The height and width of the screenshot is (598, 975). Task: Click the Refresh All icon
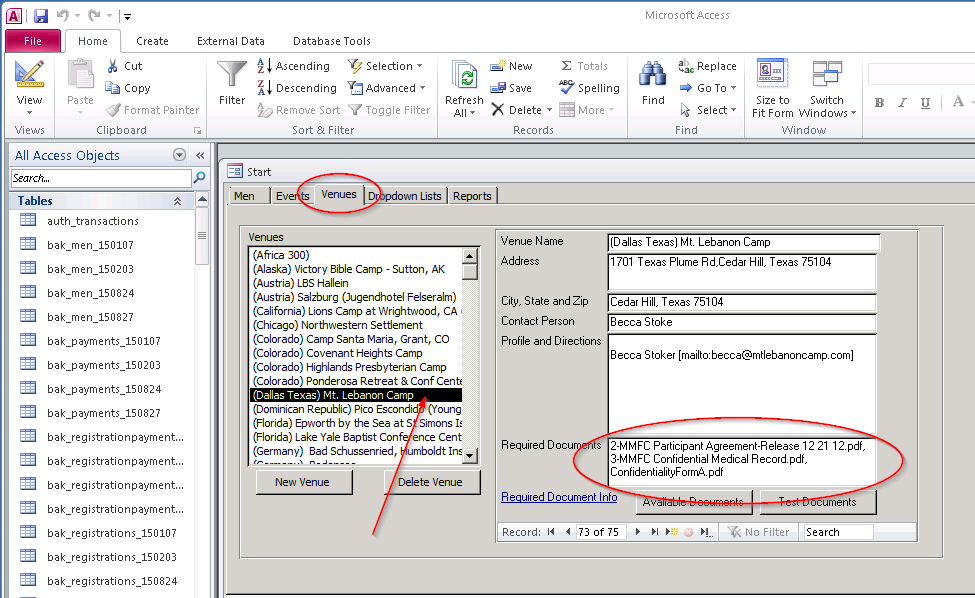click(x=464, y=77)
